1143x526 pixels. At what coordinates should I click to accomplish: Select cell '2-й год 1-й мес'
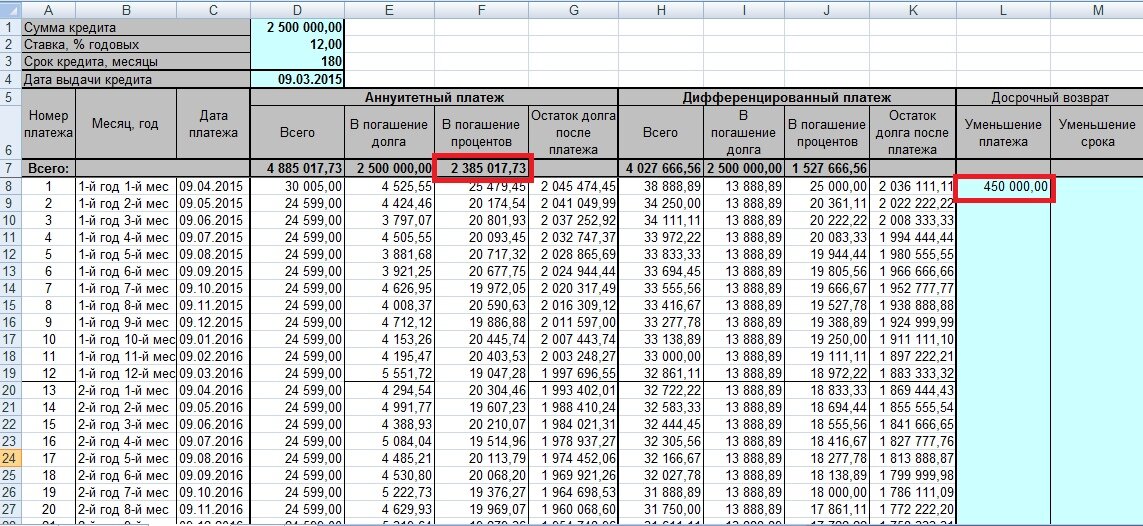click(125, 390)
